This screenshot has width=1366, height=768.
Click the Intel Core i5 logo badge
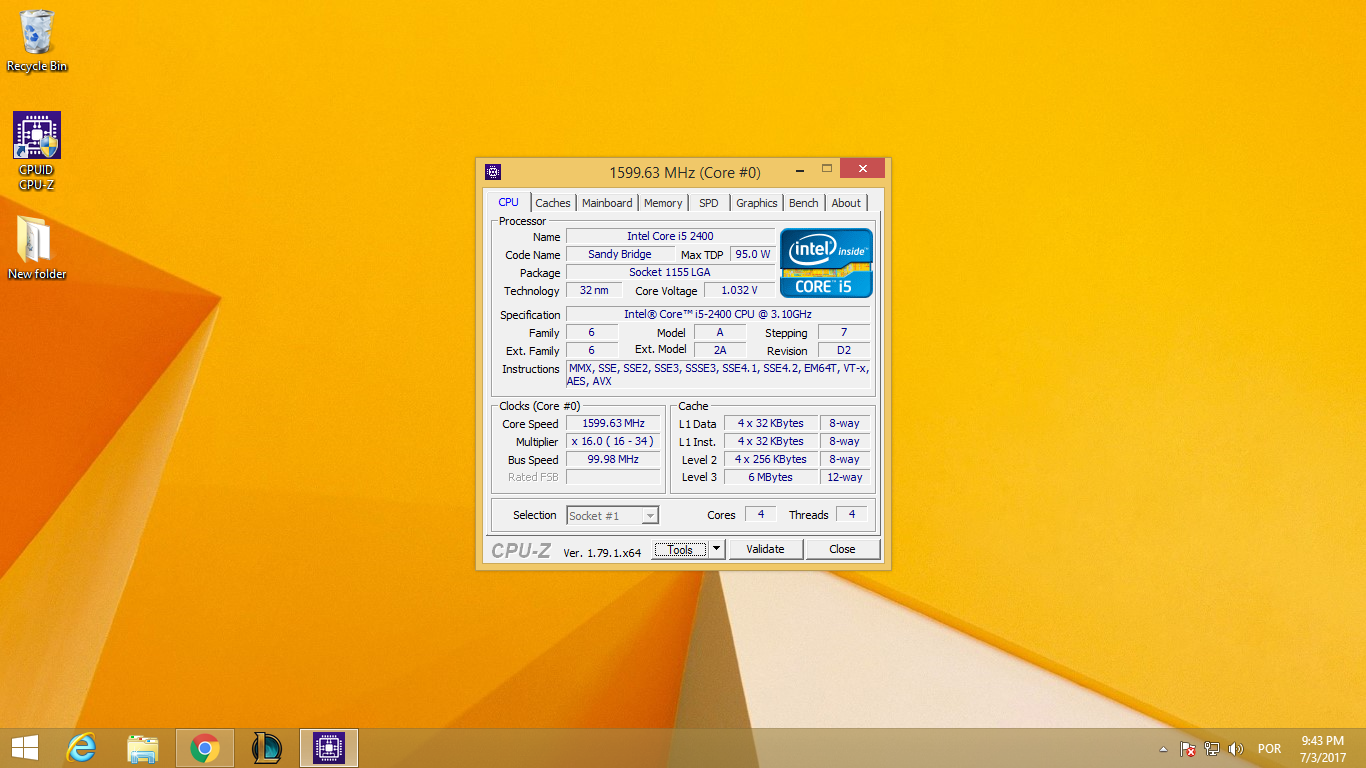point(826,263)
